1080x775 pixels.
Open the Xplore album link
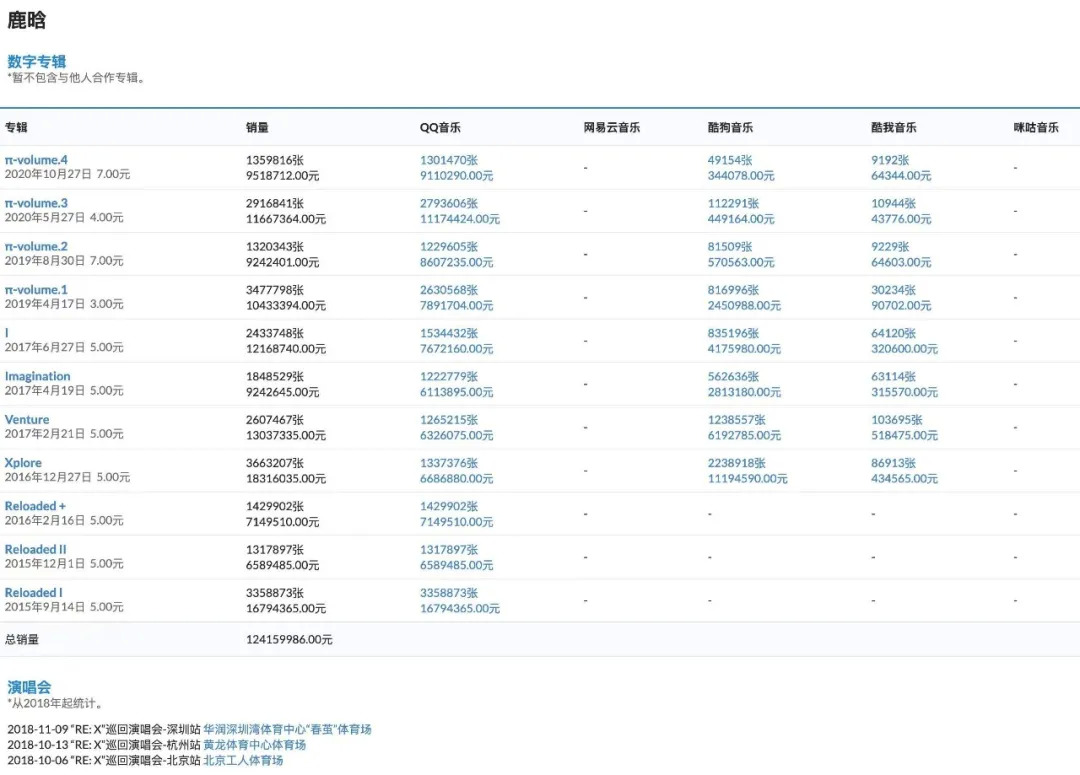click(x=23, y=463)
